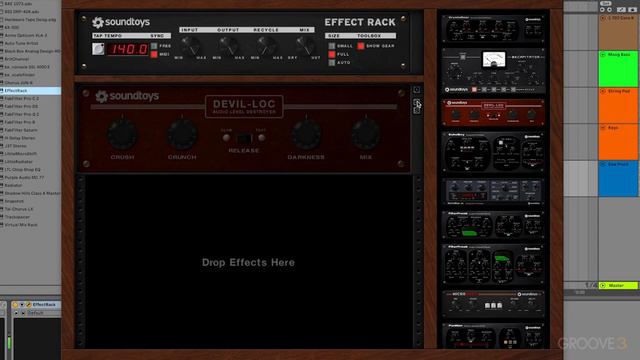Click the Tap Tempo button

click(98, 49)
